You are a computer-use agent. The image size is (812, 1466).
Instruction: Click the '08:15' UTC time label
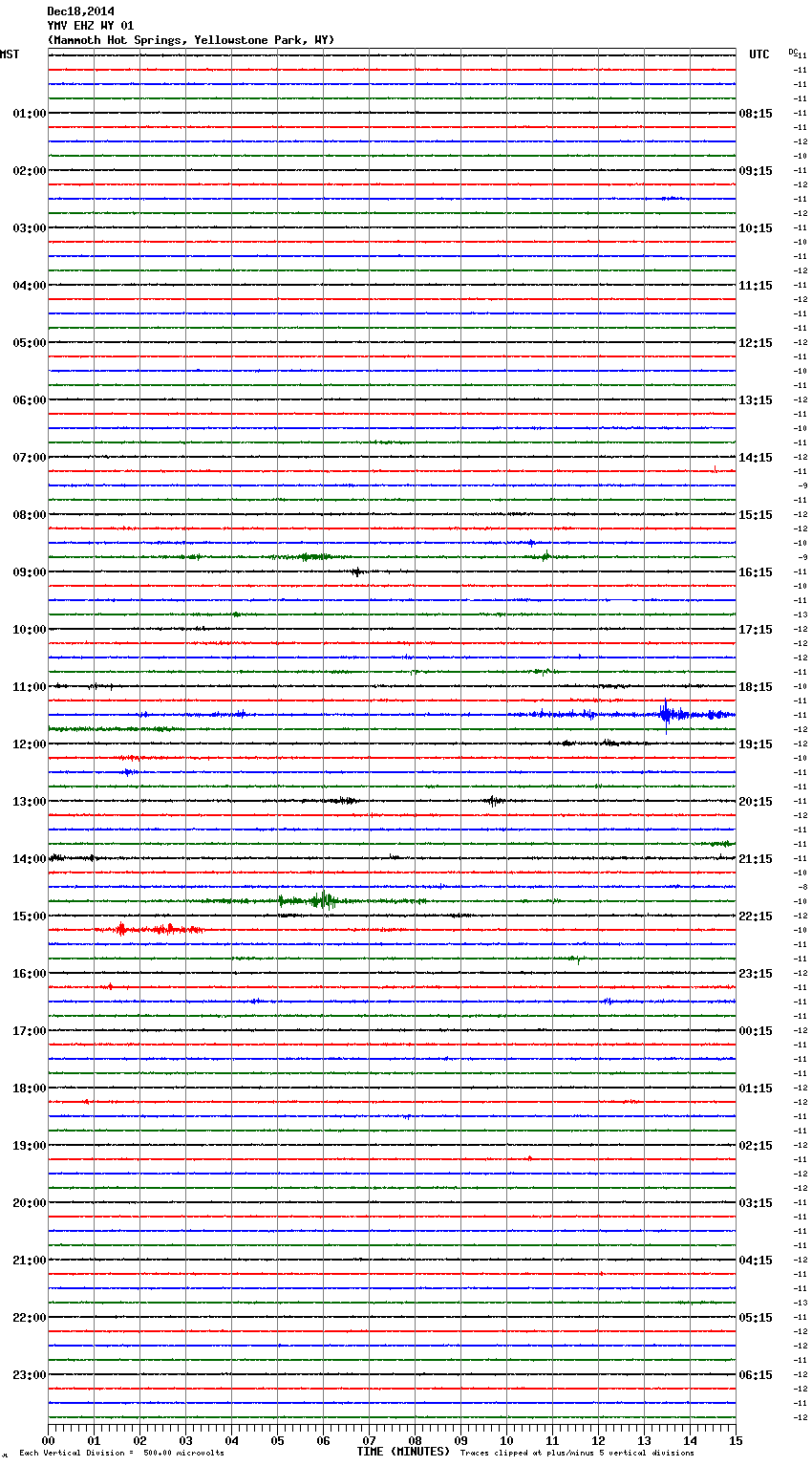[756, 114]
